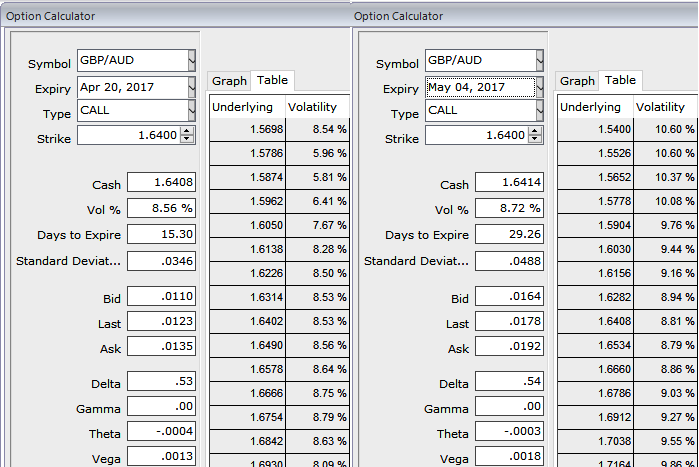Click Vega field showing .0018

tap(509, 456)
